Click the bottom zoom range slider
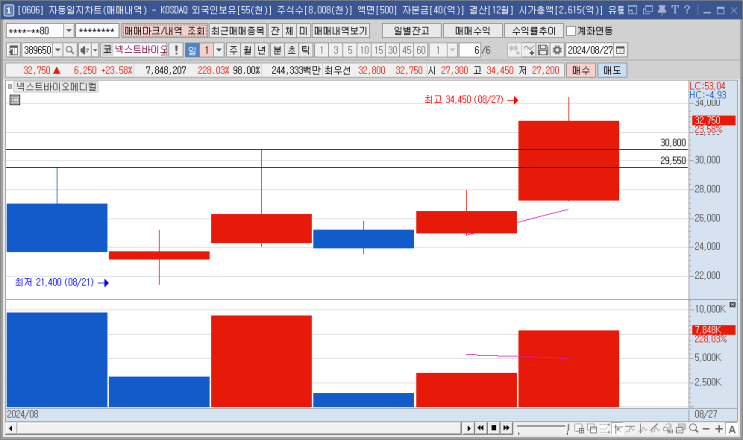This screenshot has height=440, width=743. [543, 428]
